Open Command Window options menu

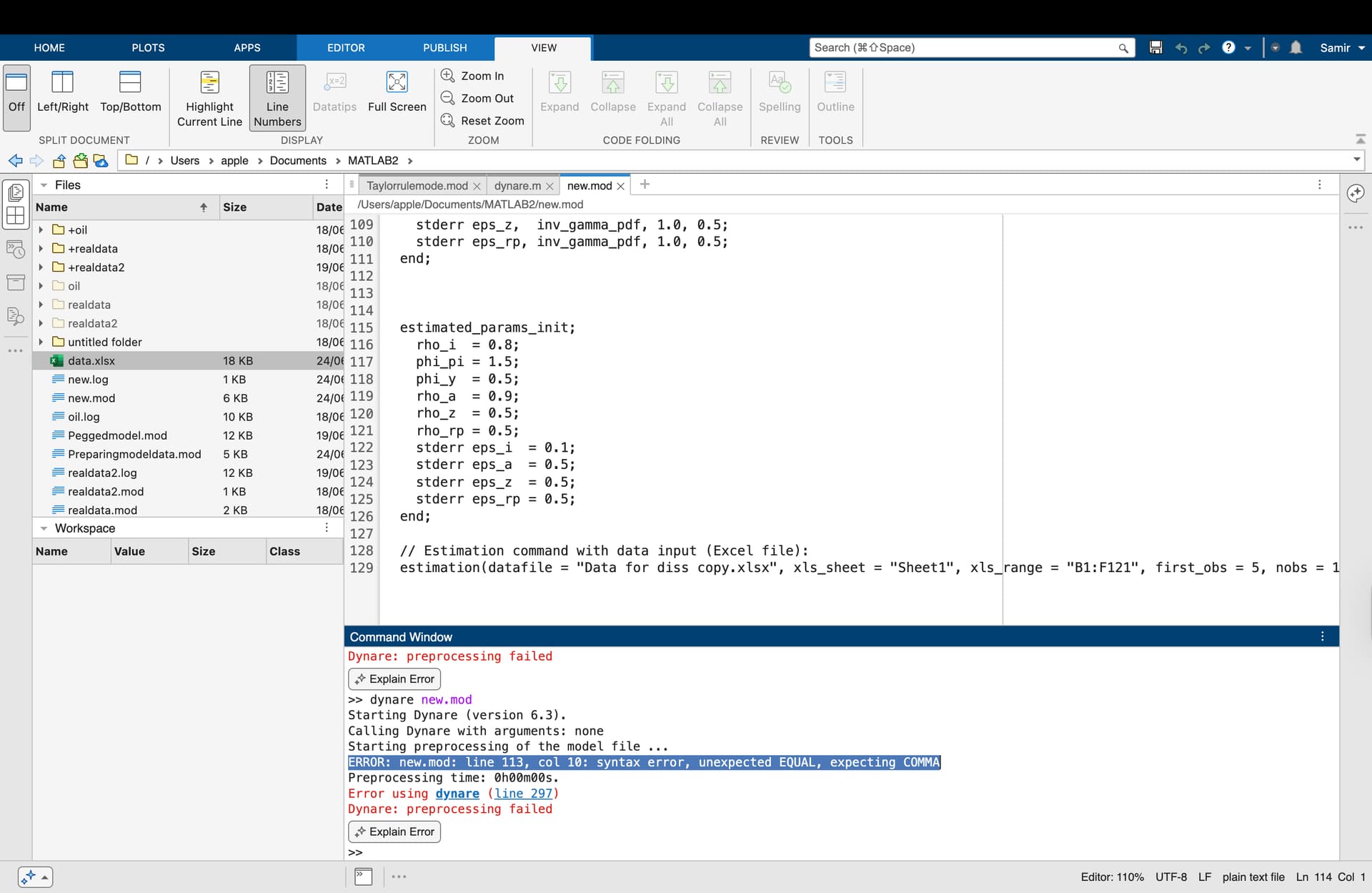coord(1322,636)
